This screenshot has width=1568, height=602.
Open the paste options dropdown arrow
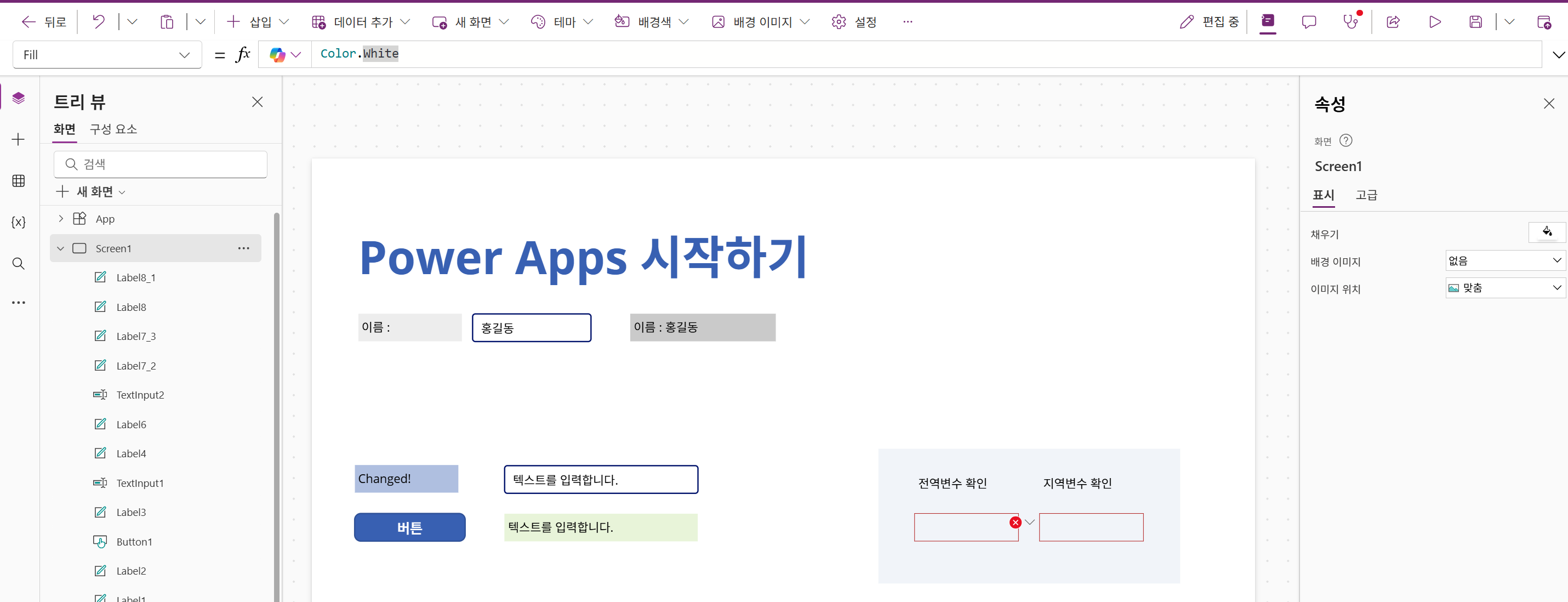pos(200,22)
